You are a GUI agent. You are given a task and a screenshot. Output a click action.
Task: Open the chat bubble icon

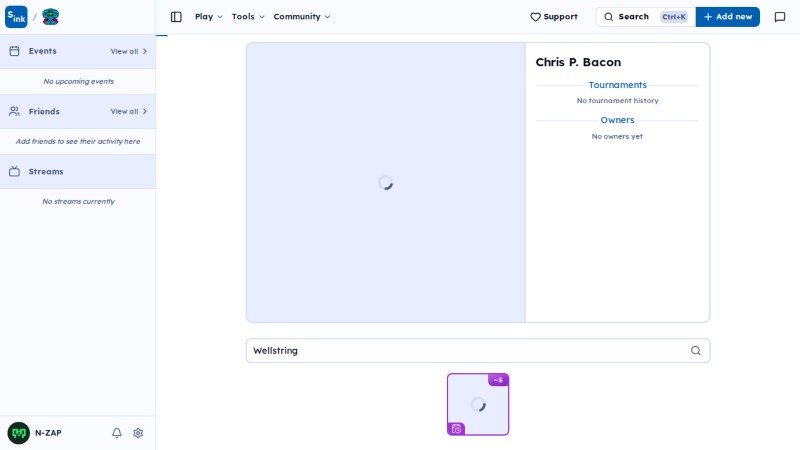[780, 17]
